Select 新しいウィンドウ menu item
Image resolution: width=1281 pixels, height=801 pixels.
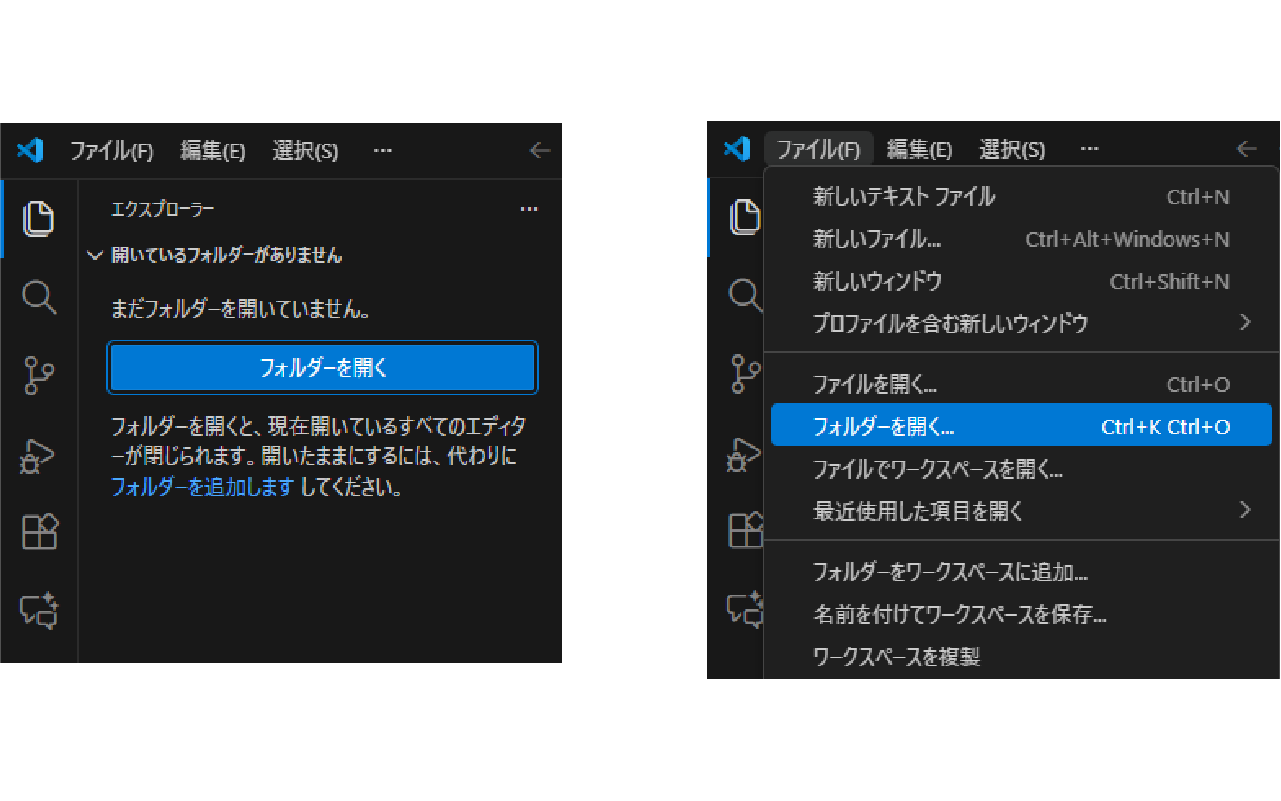[1021, 281]
